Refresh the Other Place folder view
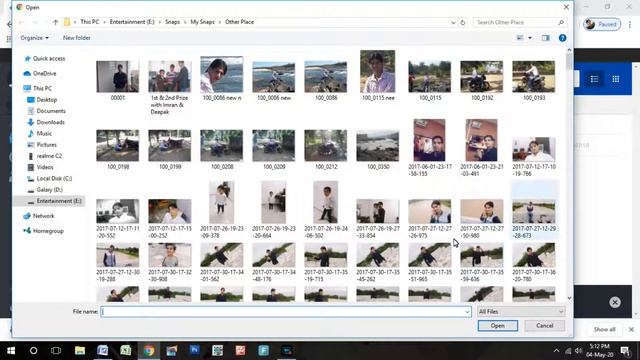Image resolution: width=640 pixels, height=360 pixels. coord(462,22)
